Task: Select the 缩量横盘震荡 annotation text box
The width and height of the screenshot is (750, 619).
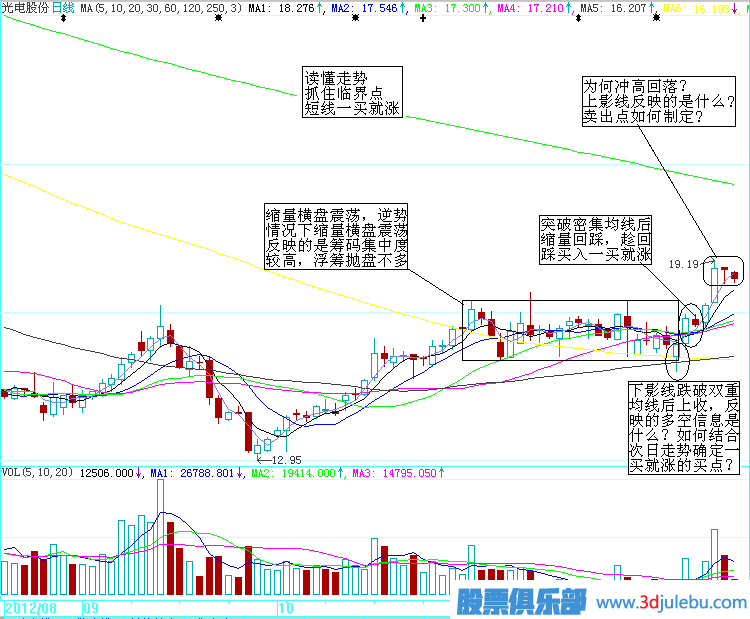Action: click(337, 237)
